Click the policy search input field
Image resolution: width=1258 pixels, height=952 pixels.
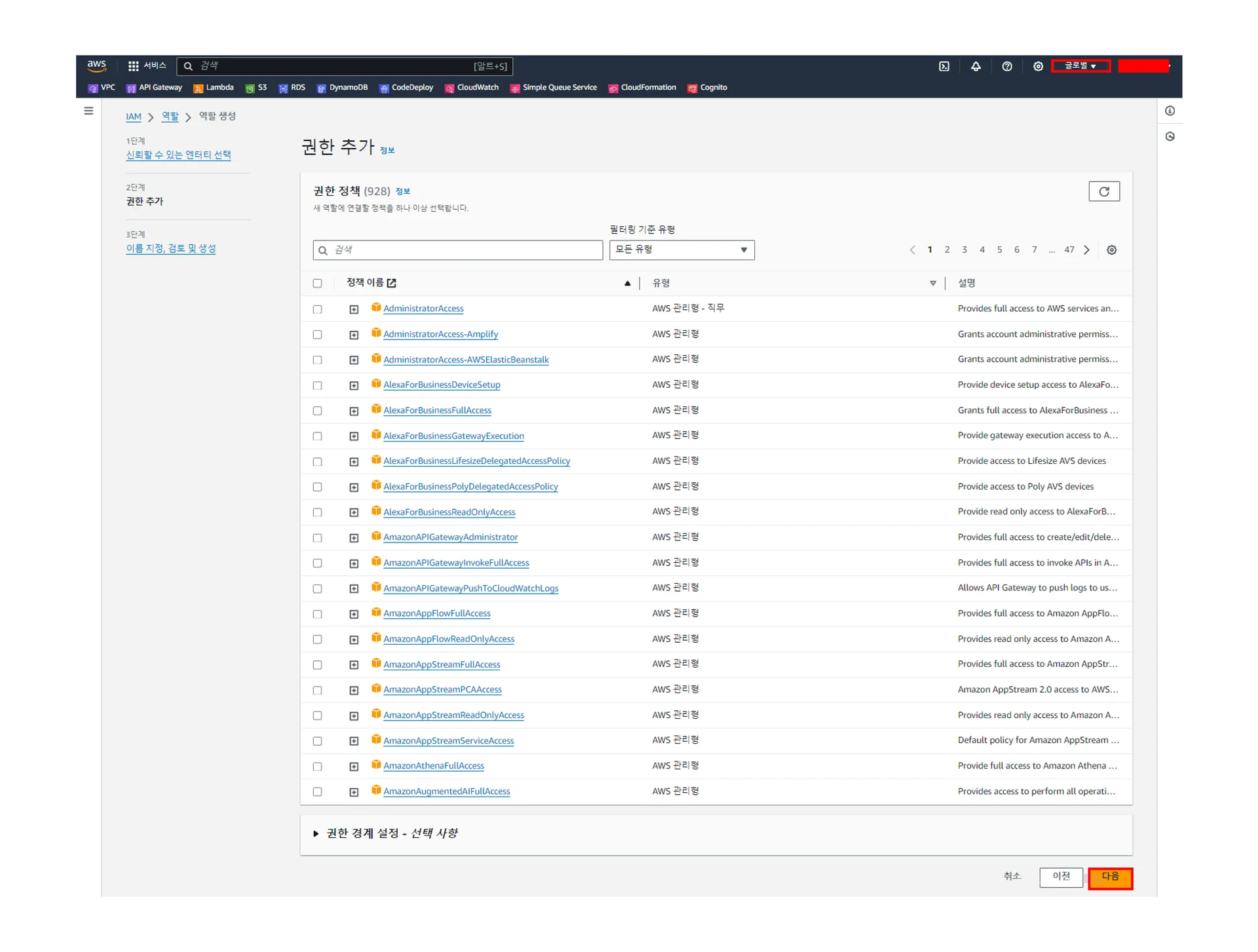coord(459,250)
